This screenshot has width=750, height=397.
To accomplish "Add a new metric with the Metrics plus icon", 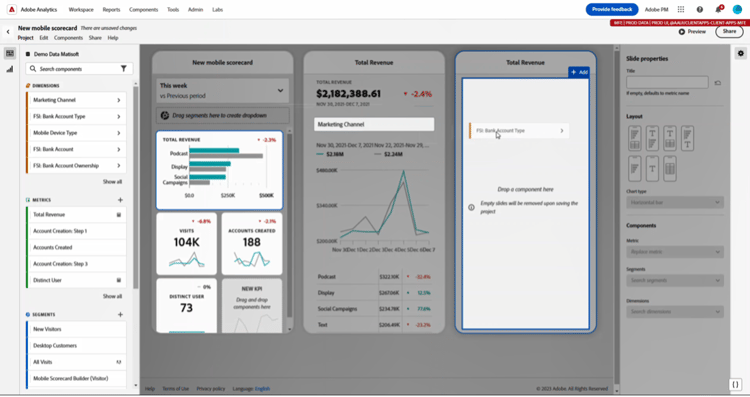I will click(120, 200).
